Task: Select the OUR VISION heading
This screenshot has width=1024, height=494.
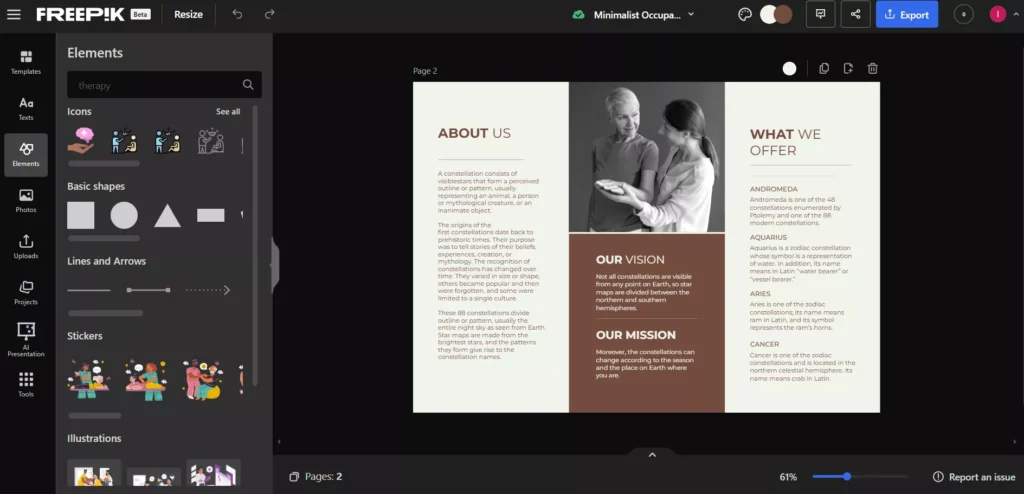Action: pos(630,259)
